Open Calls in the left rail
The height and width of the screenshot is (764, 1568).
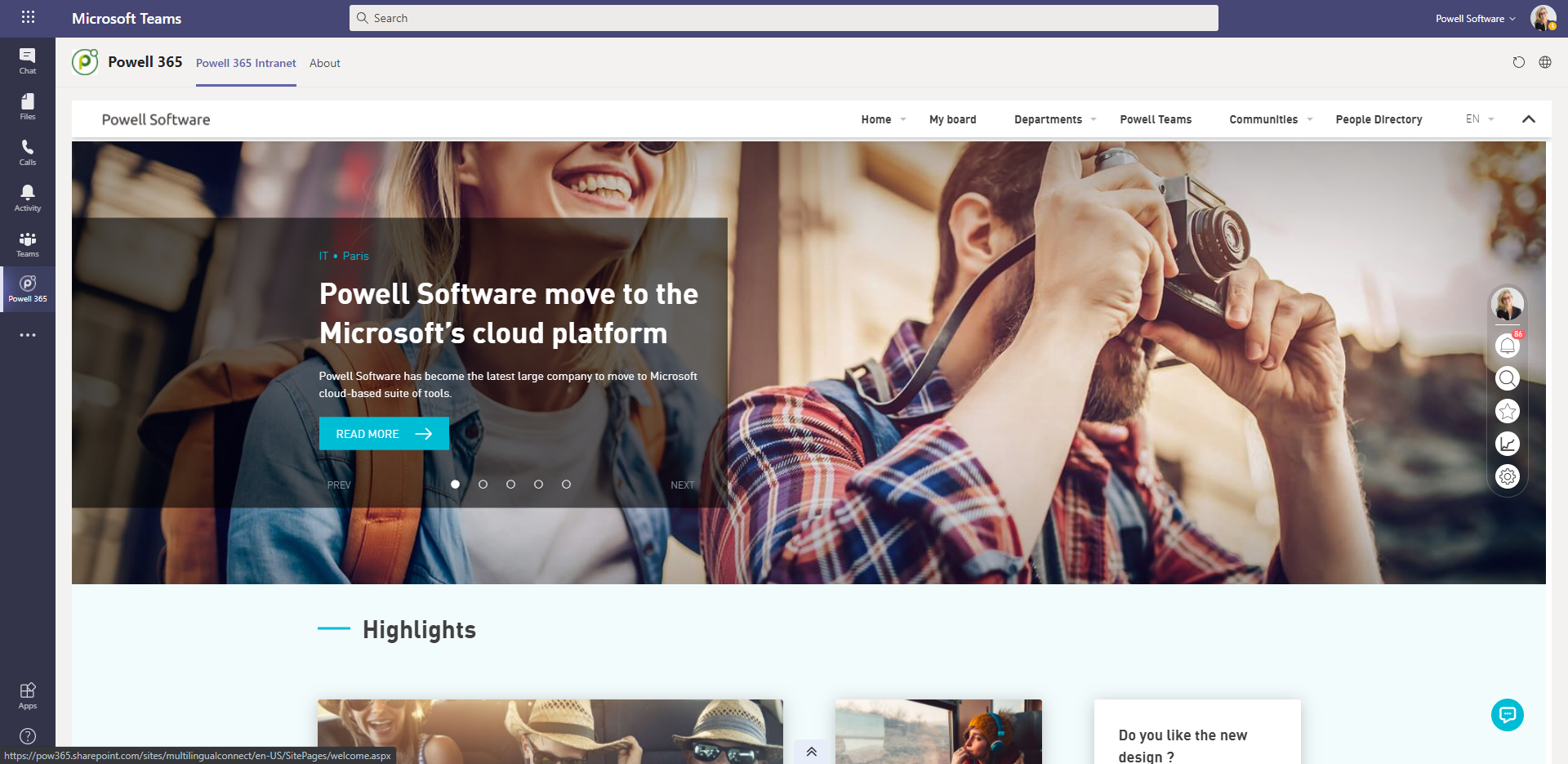tap(27, 152)
